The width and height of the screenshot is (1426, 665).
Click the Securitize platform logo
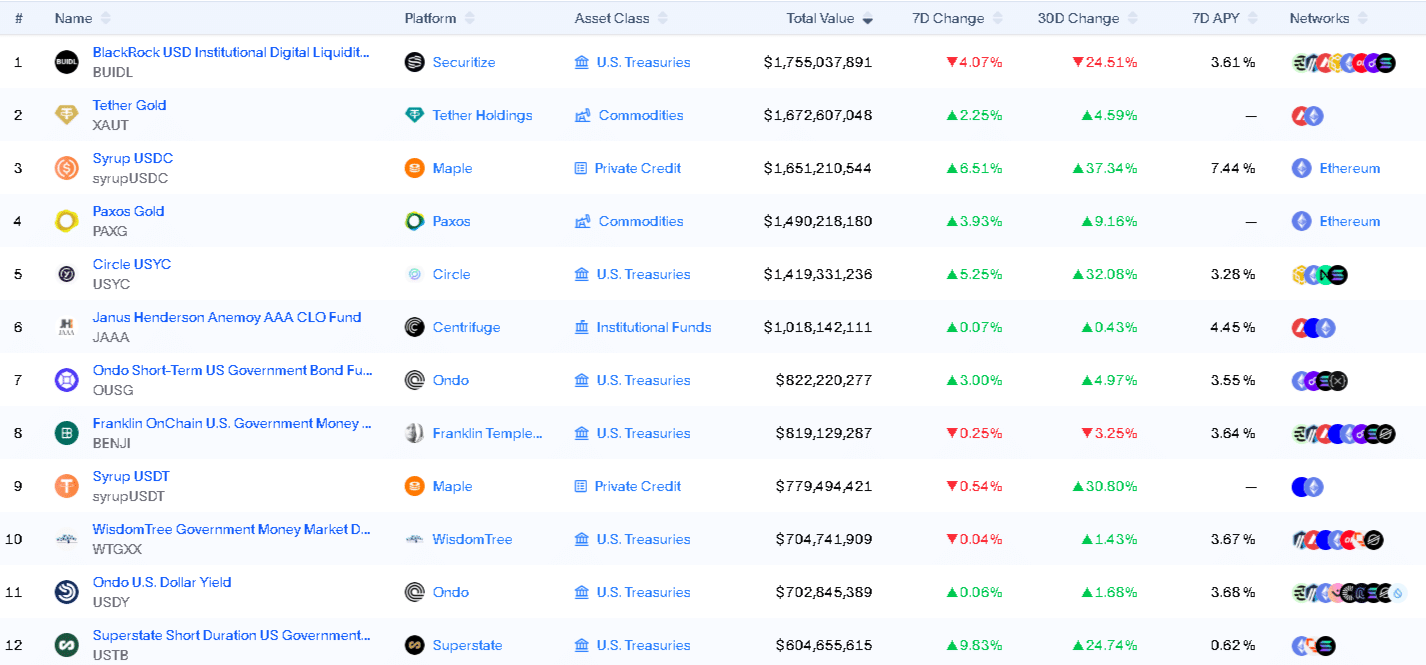[414, 62]
